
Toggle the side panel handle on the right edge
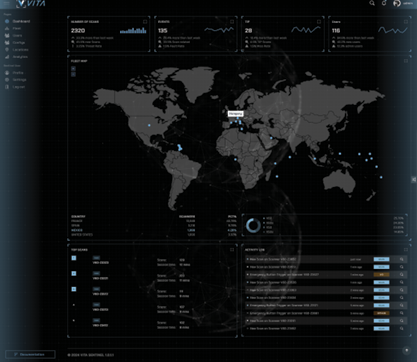click(x=414, y=179)
